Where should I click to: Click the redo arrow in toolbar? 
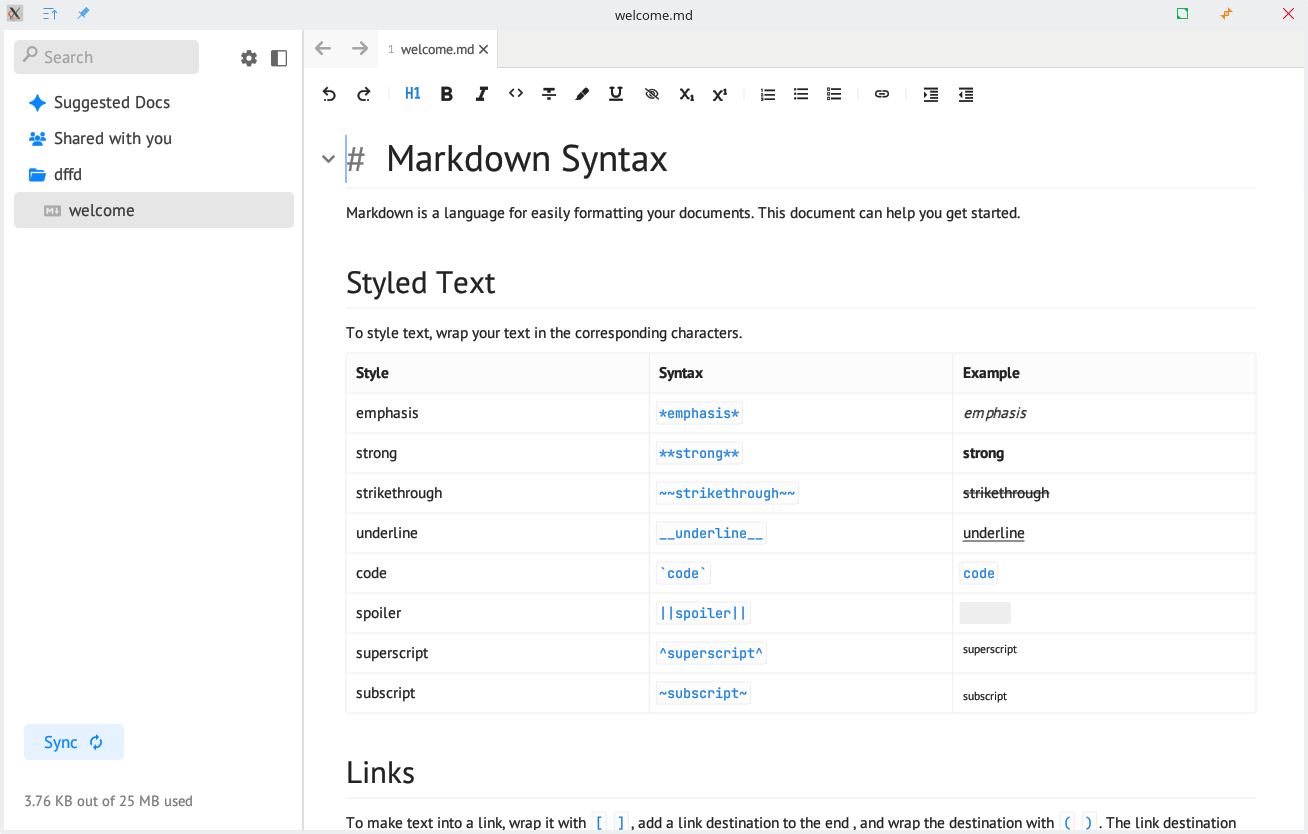click(x=363, y=94)
